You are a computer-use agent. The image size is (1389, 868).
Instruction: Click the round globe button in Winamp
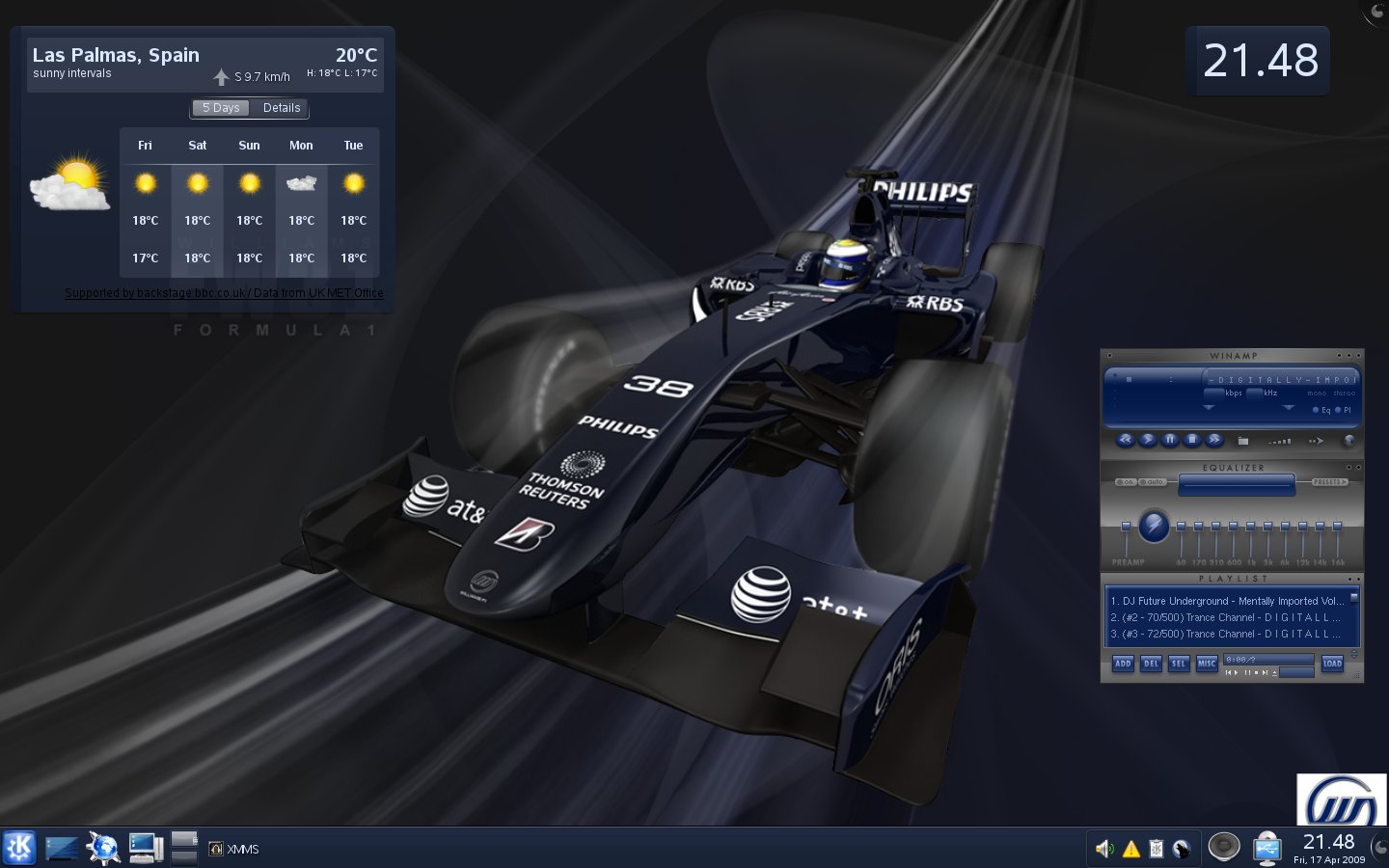[x=1349, y=441]
